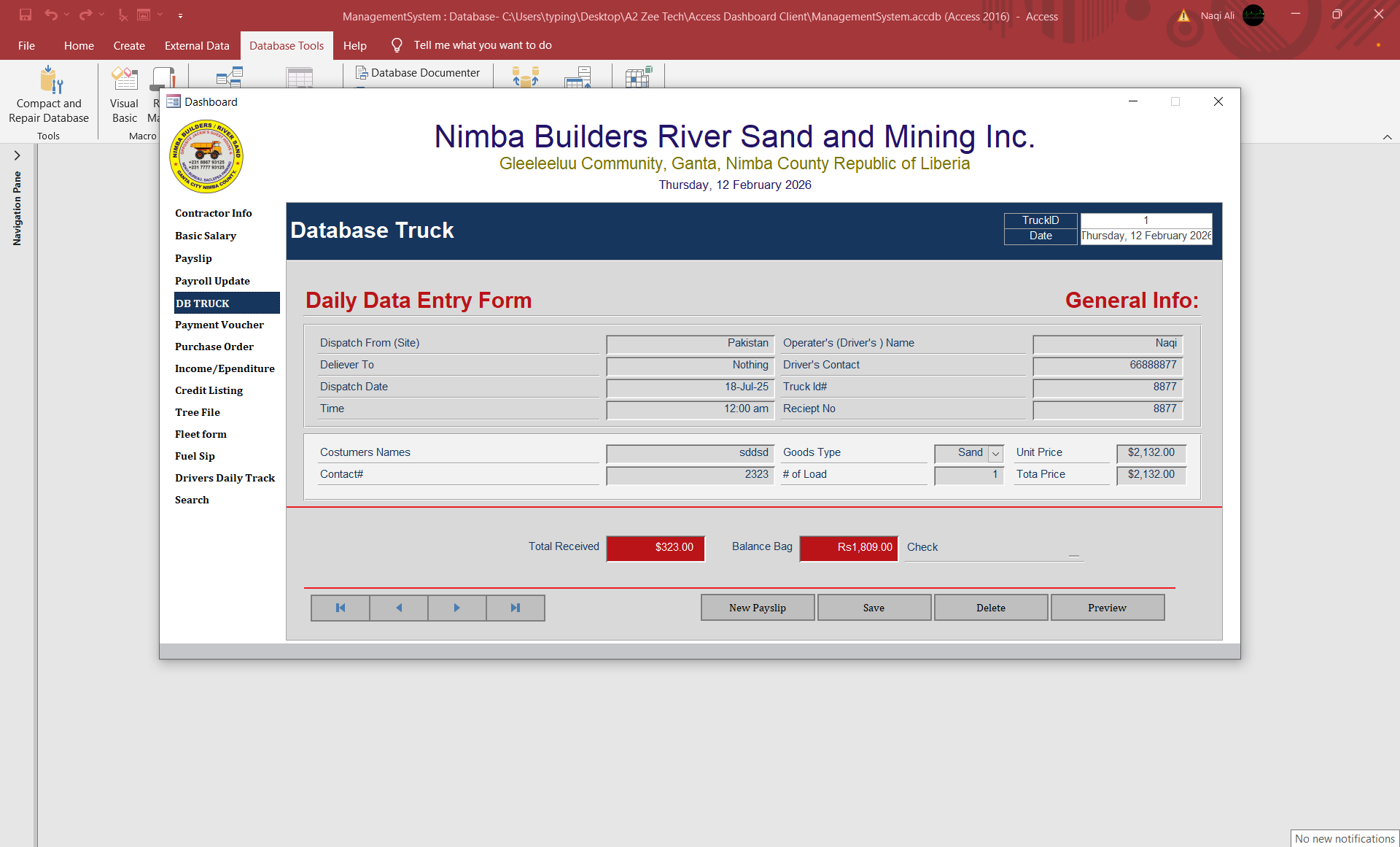Go to previous record arrow

(x=399, y=608)
